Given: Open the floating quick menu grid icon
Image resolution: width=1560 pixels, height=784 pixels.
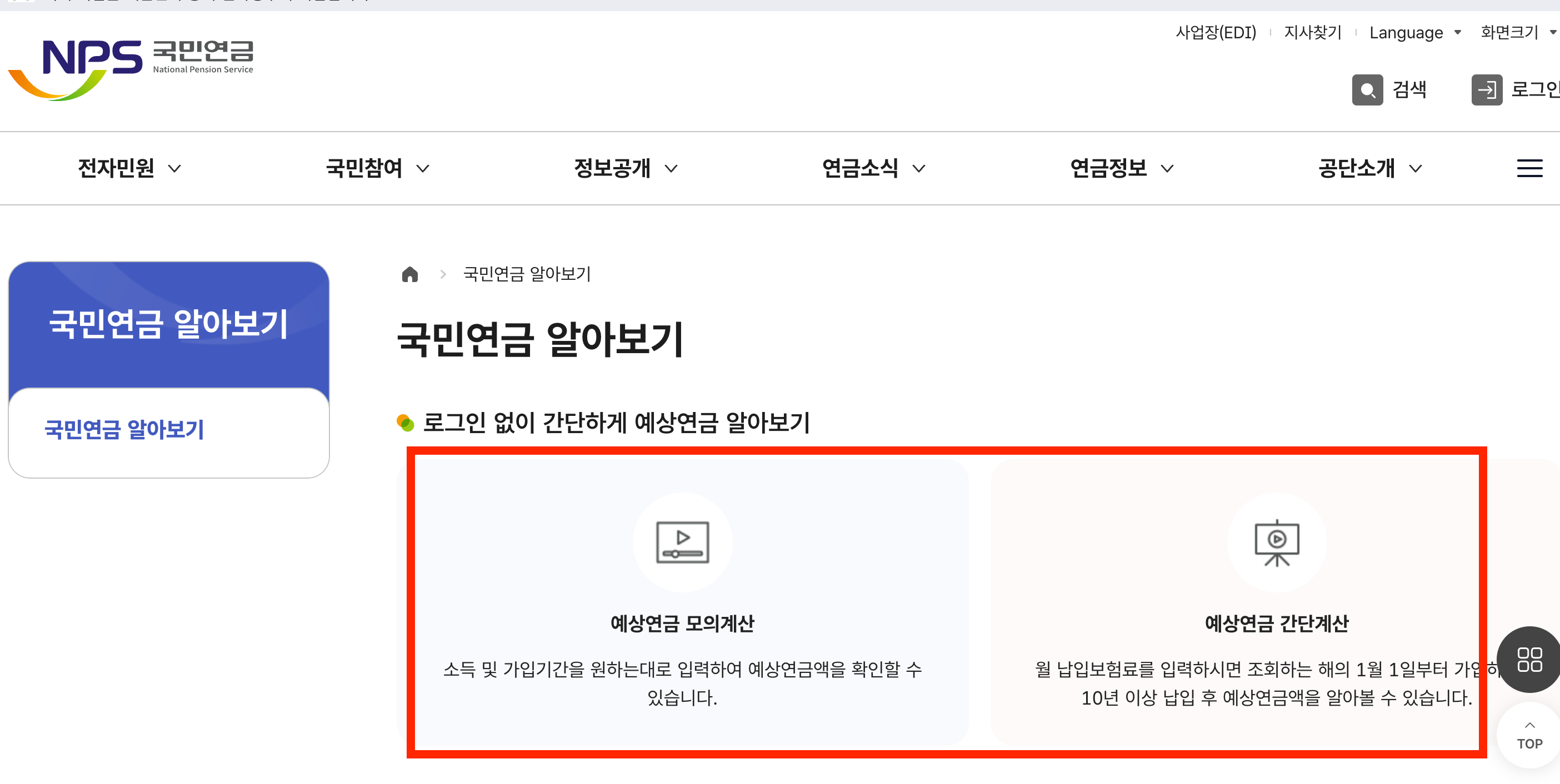Looking at the screenshot, I should pyautogui.click(x=1528, y=659).
